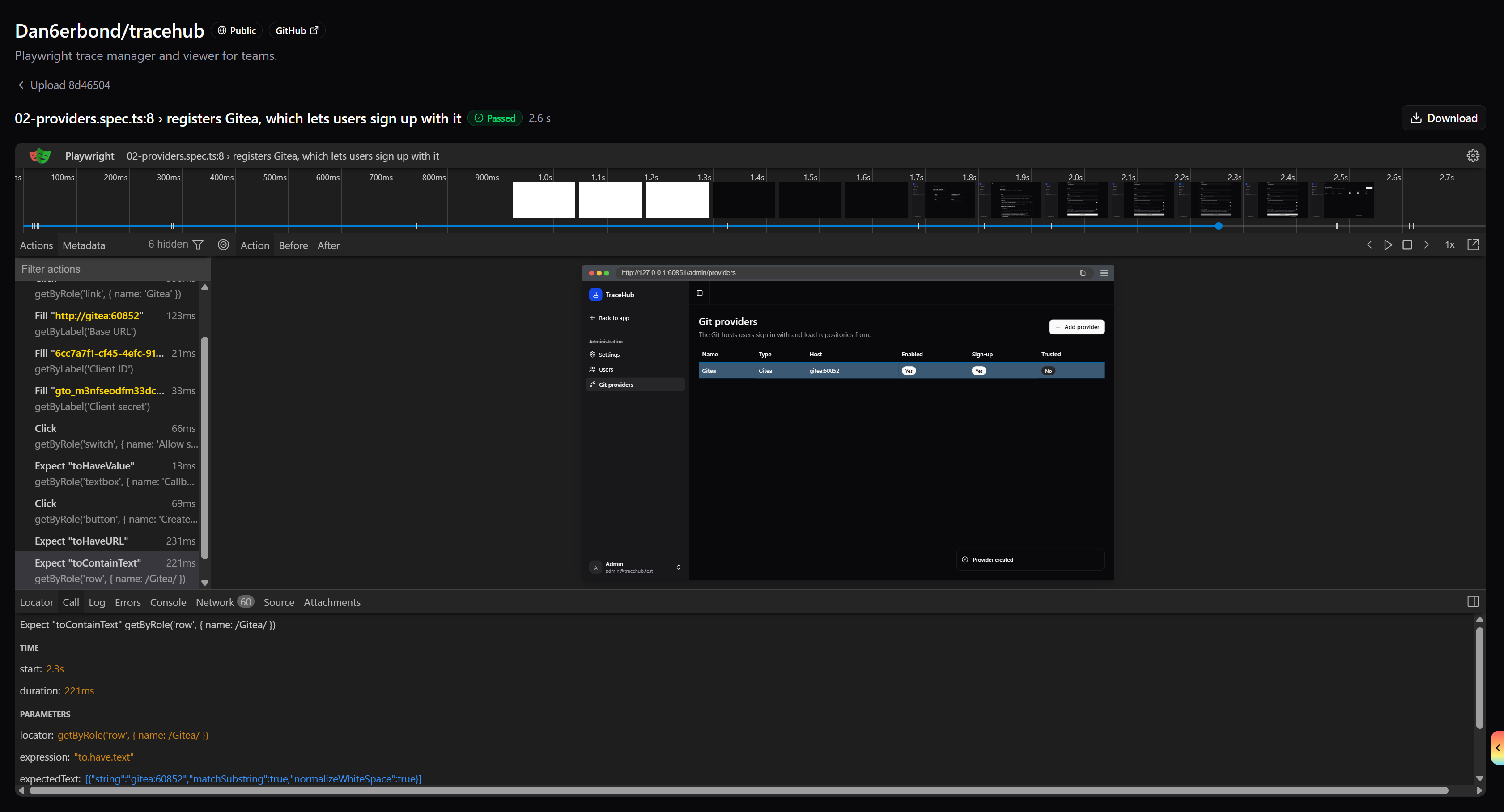
Task: Select the Action snapshot tab
Action: (255, 245)
